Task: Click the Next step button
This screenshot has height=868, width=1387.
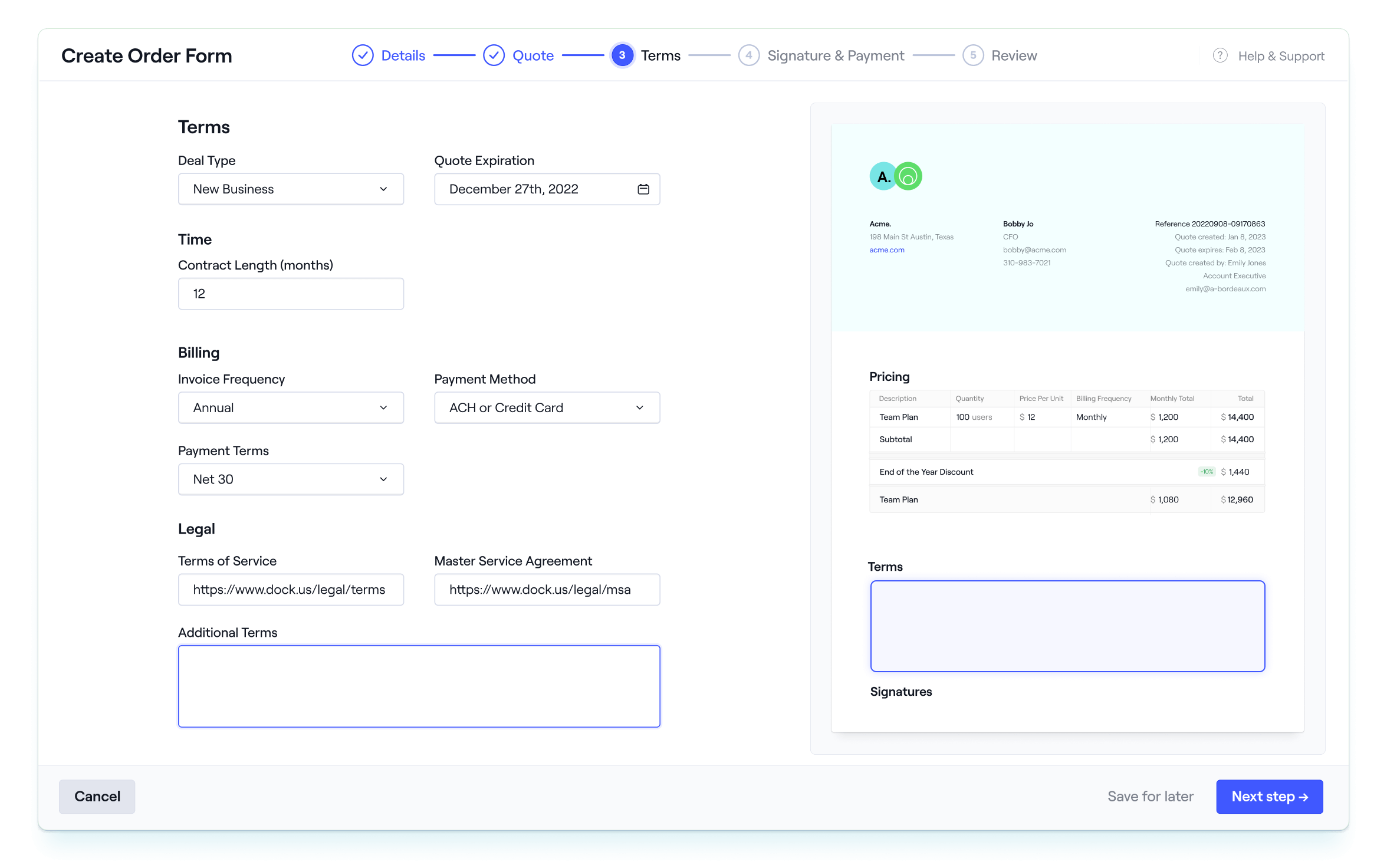Action: 1269,796
